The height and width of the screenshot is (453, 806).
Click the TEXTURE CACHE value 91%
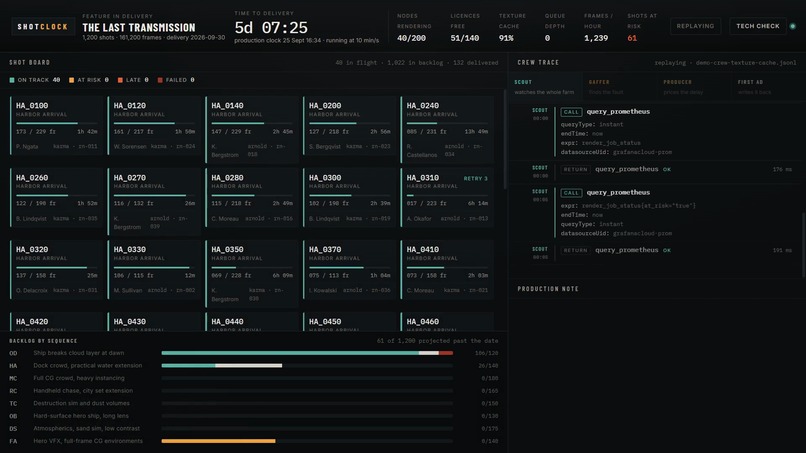point(506,38)
